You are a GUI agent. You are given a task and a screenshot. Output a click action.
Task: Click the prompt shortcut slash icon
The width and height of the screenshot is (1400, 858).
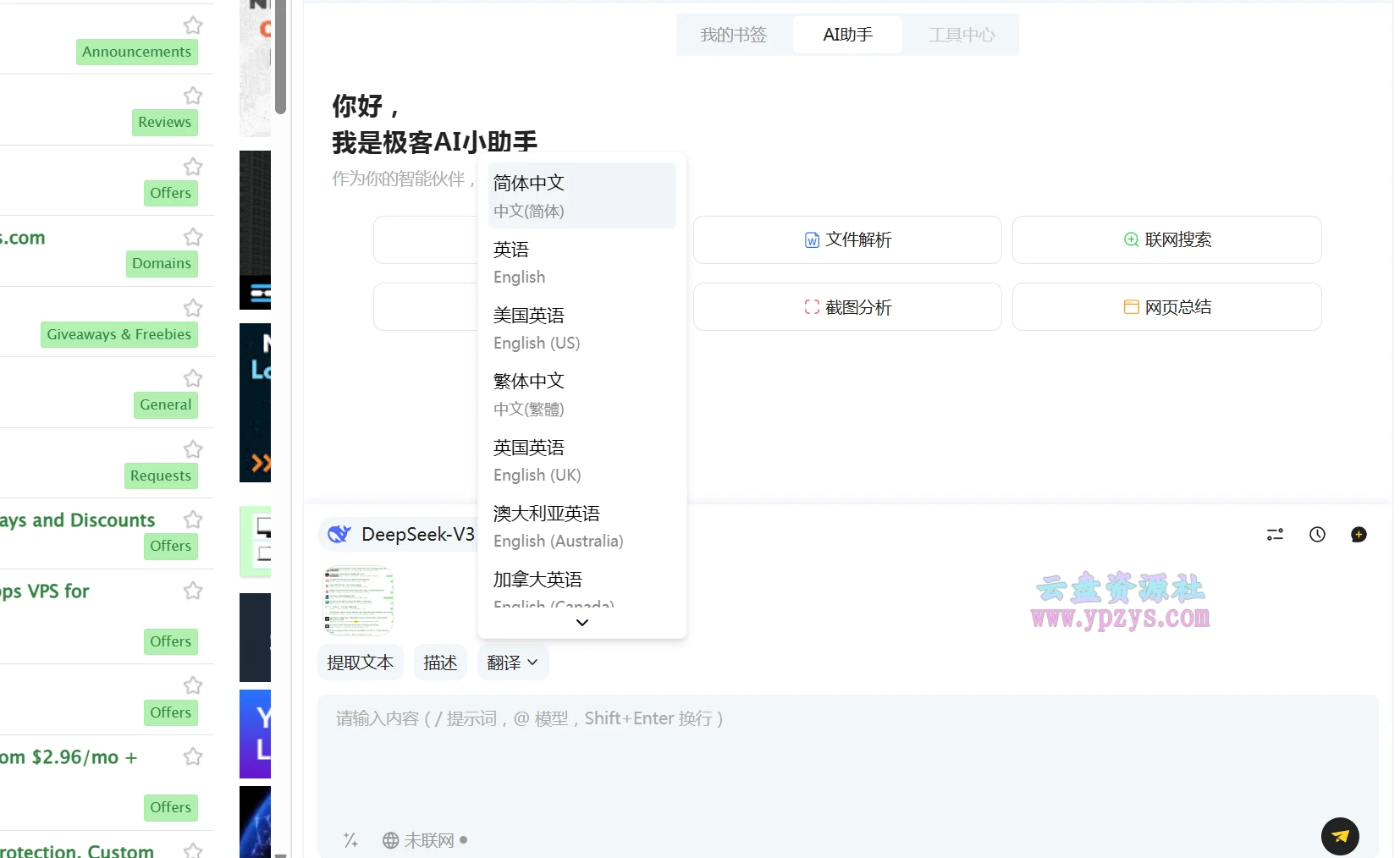click(x=350, y=840)
